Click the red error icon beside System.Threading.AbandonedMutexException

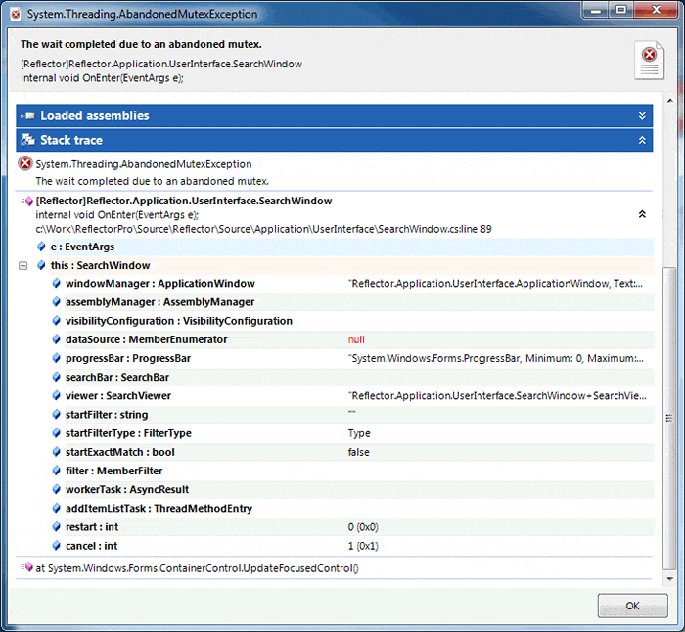coord(25,164)
